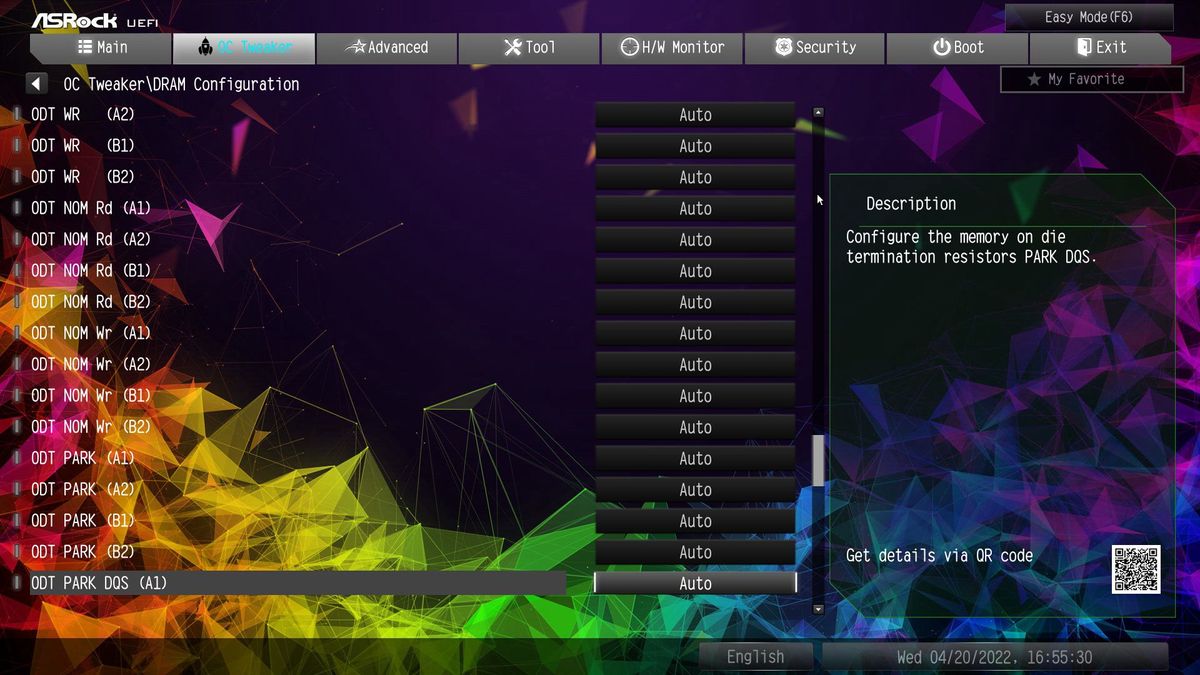The width and height of the screenshot is (1200, 675).
Task: Open the H/W Monitor tab
Action: click(x=672, y=47)
